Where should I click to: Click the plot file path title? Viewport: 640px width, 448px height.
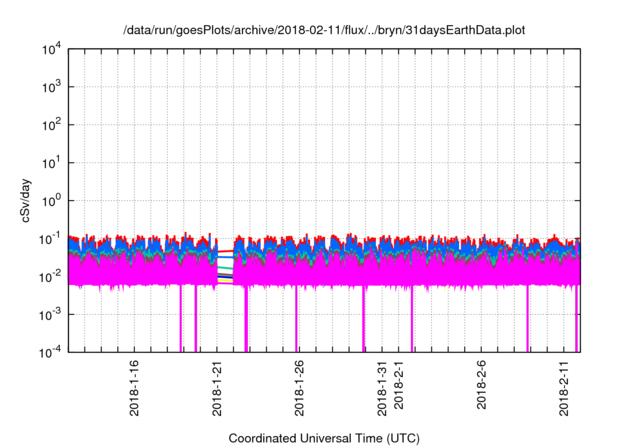click(324, 31)
